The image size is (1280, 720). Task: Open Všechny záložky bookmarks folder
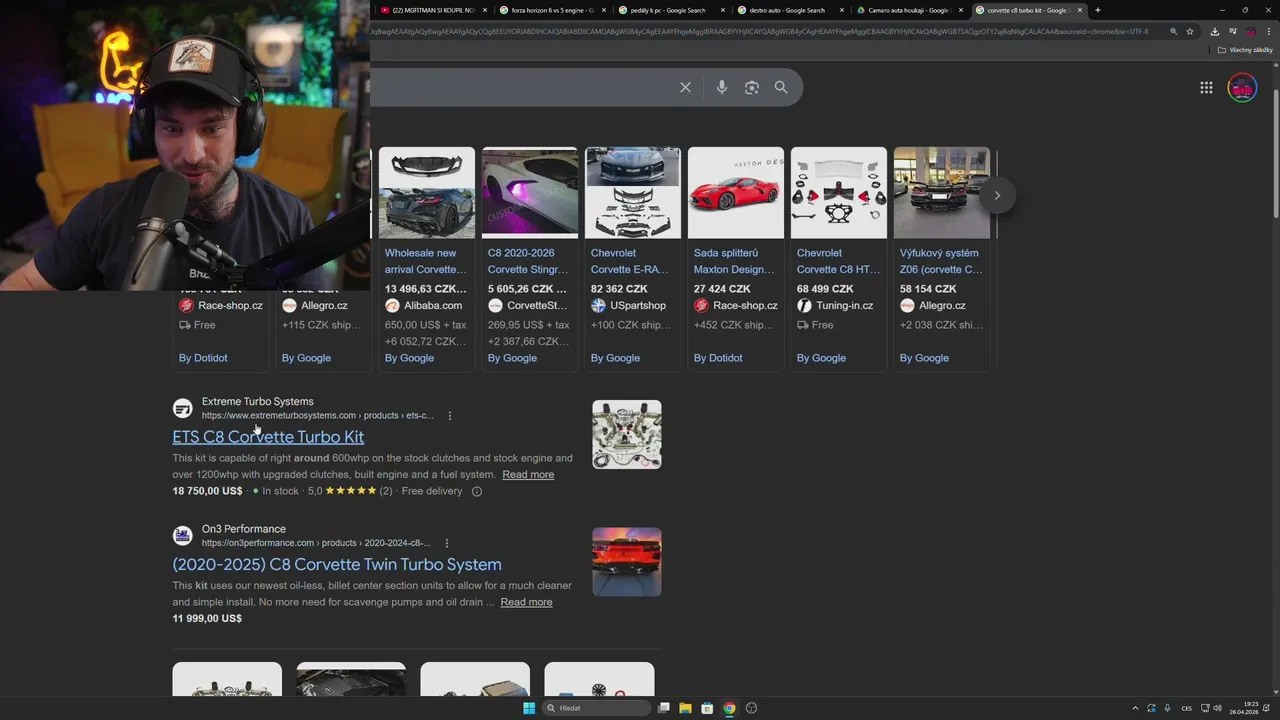(1245, 50)
